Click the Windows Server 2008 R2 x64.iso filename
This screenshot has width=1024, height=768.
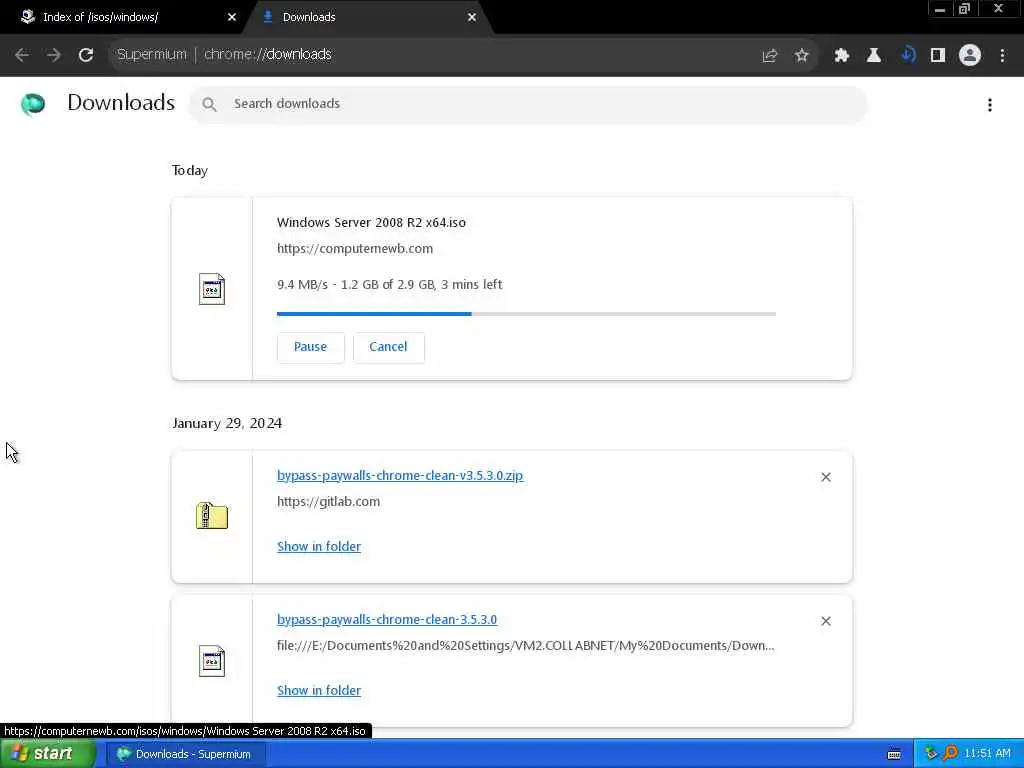pos(372,223)
